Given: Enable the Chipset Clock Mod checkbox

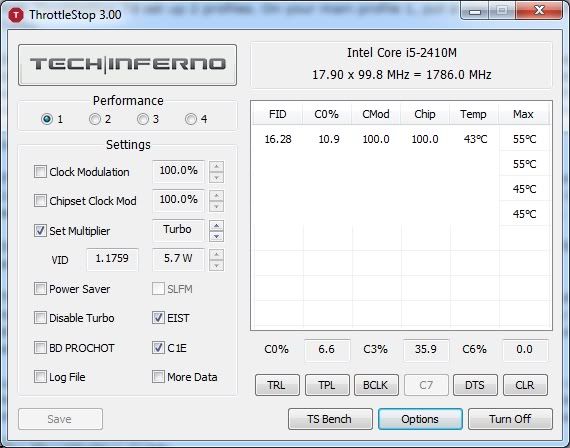Looking at the screenshot, I should click(40, 200).
